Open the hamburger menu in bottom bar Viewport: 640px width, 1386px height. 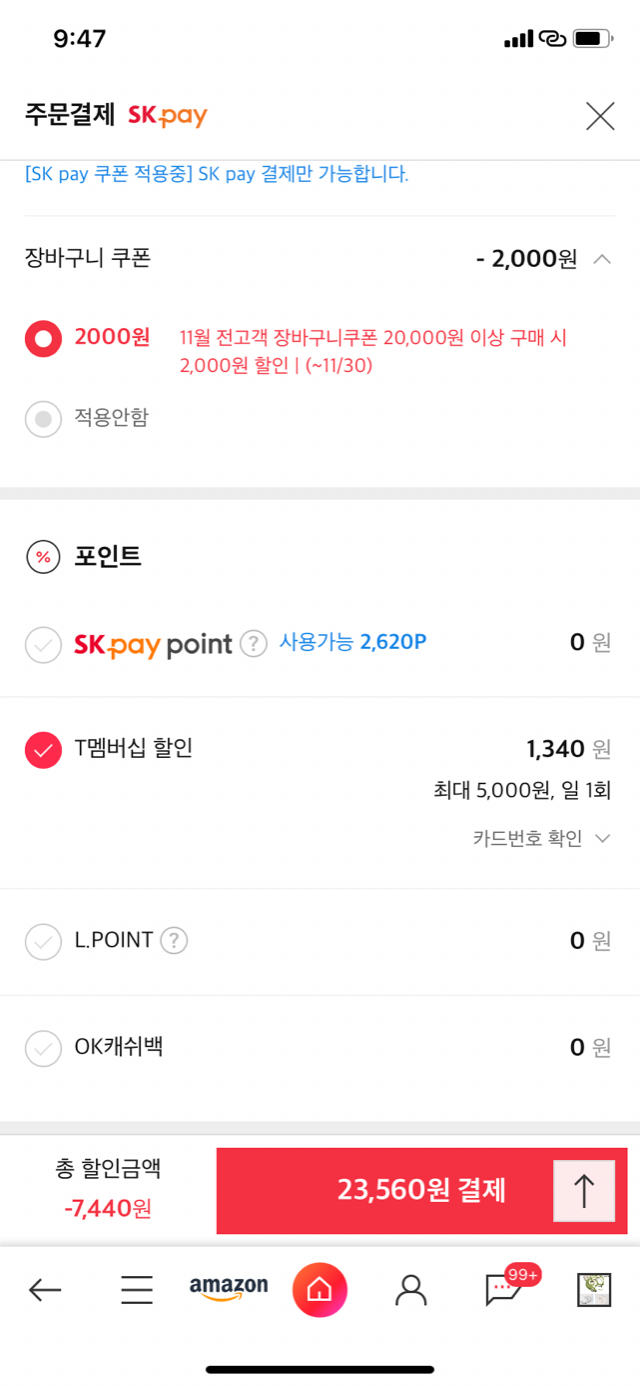tap(137, 1290)
